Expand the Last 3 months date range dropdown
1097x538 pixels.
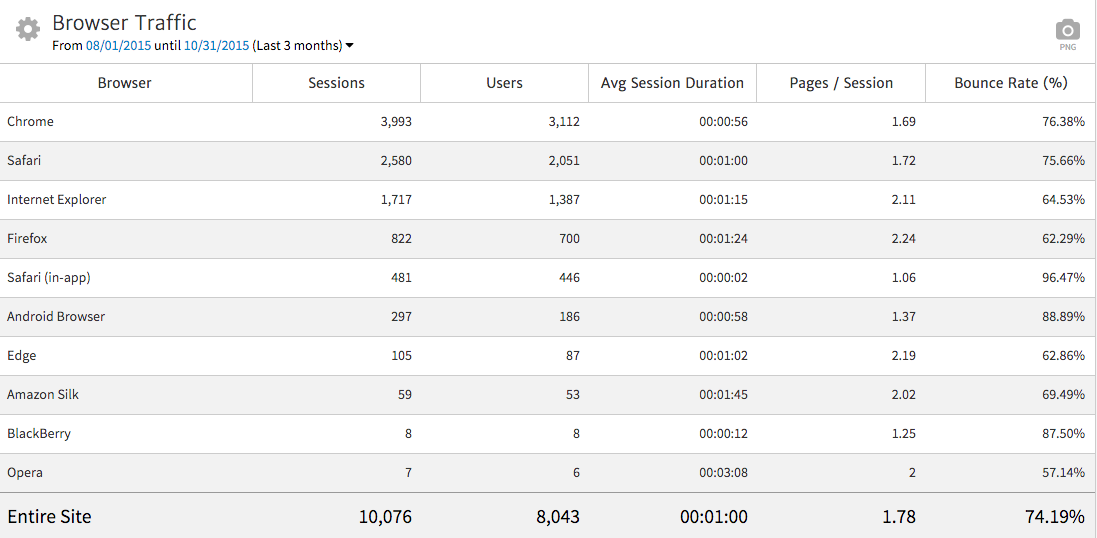tap(304, 46)
